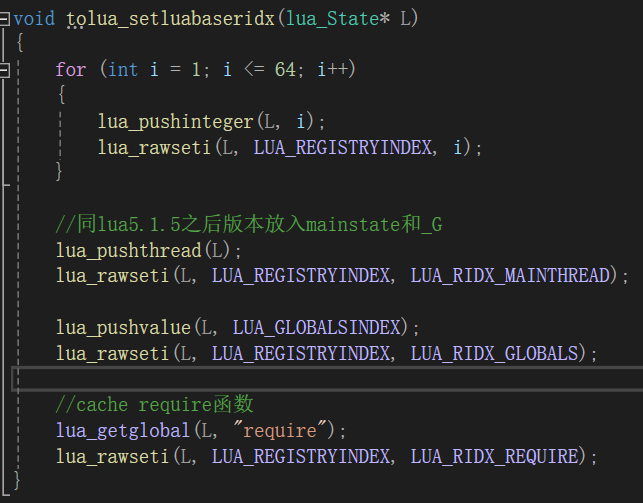Click LUA_REGISTRYINDEX inside the for loop
Image resolution: width=643 pixels, height=503 pixels.
343,147
